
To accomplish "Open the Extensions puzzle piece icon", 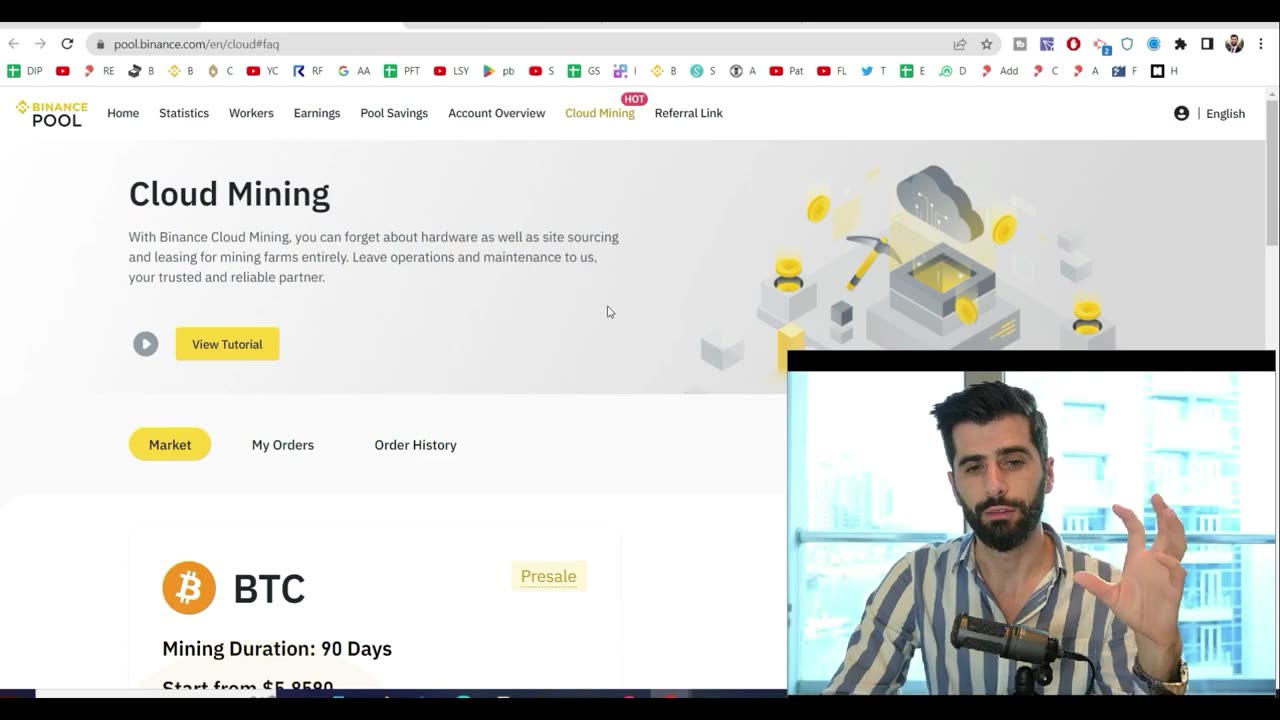I will (1180, 44).
